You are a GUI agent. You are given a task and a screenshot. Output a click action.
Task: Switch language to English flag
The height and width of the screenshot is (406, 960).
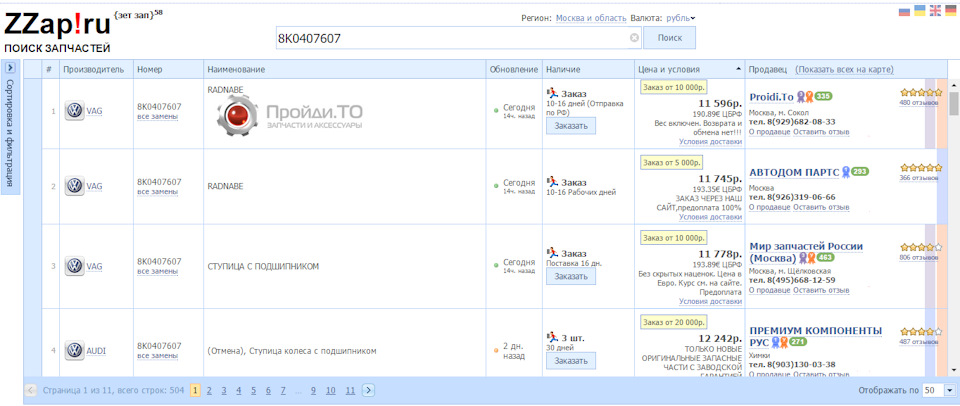pyautogui.click(x=935, y=10)
